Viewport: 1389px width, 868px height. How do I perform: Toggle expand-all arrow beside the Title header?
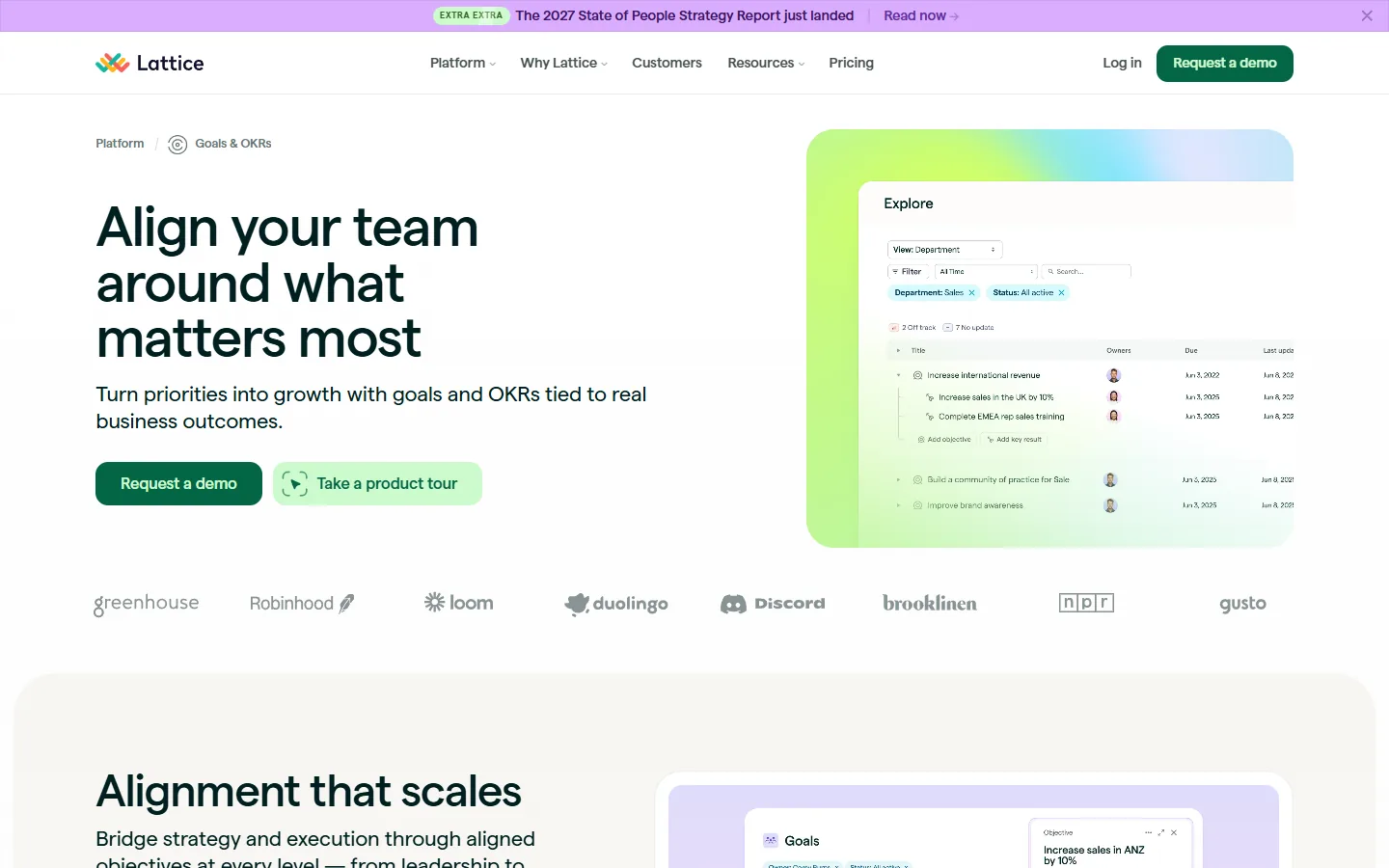898,351
